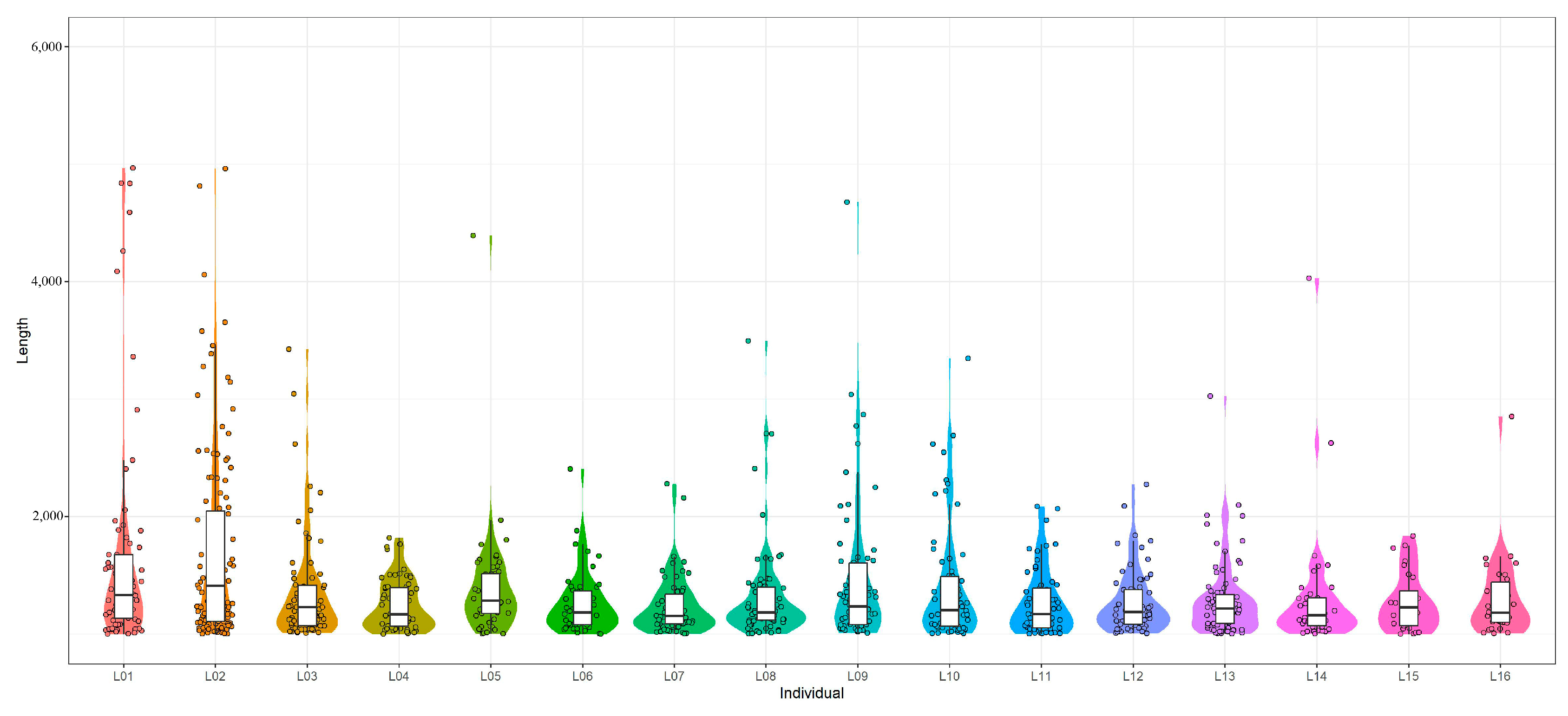Click the L09 x-axis tick label

pos(857,676)
